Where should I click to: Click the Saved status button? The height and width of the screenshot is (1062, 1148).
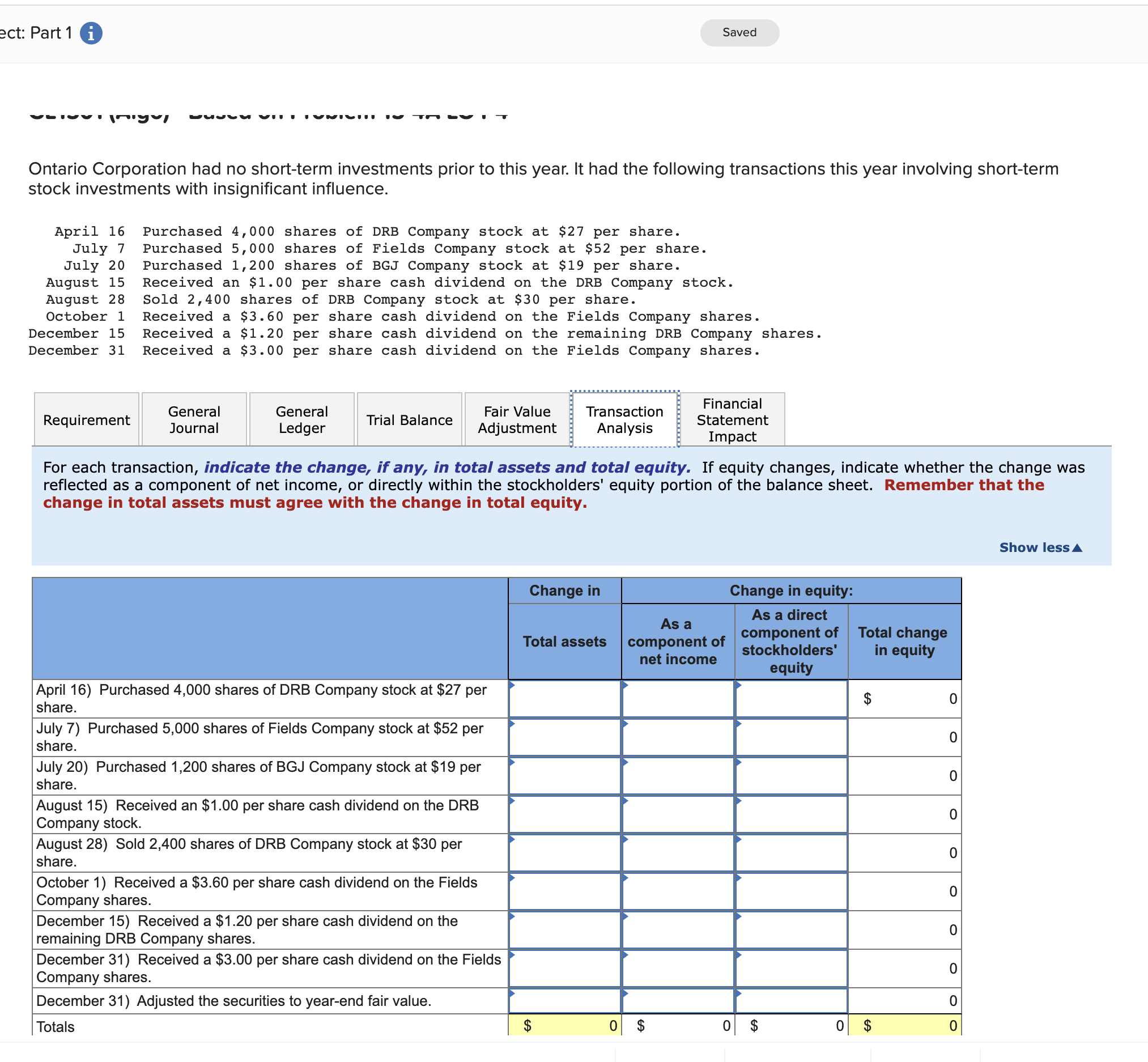coord(739,33)
